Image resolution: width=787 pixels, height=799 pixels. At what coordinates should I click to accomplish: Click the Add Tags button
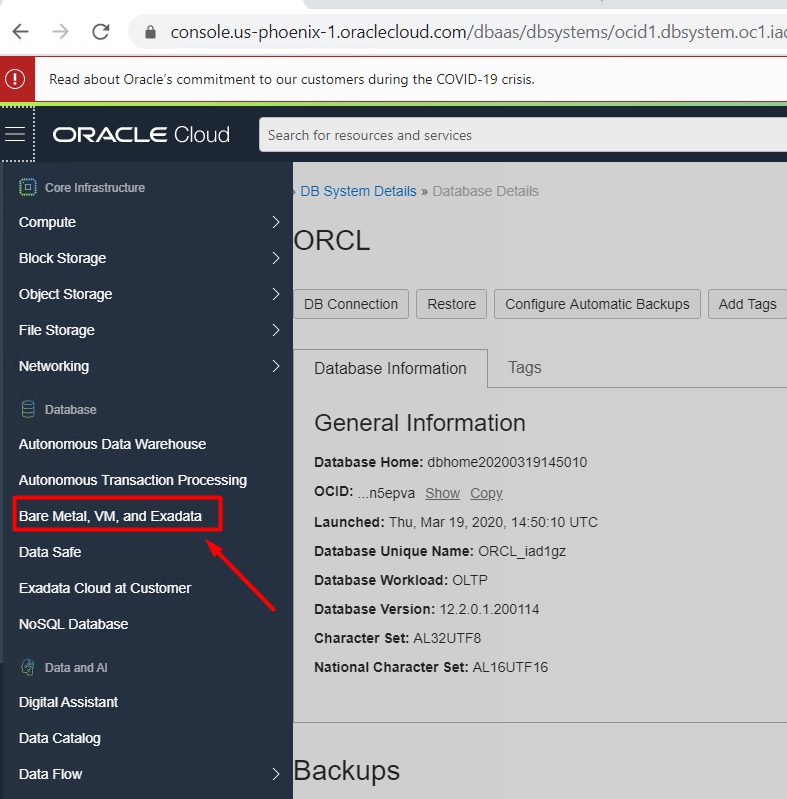747,304
